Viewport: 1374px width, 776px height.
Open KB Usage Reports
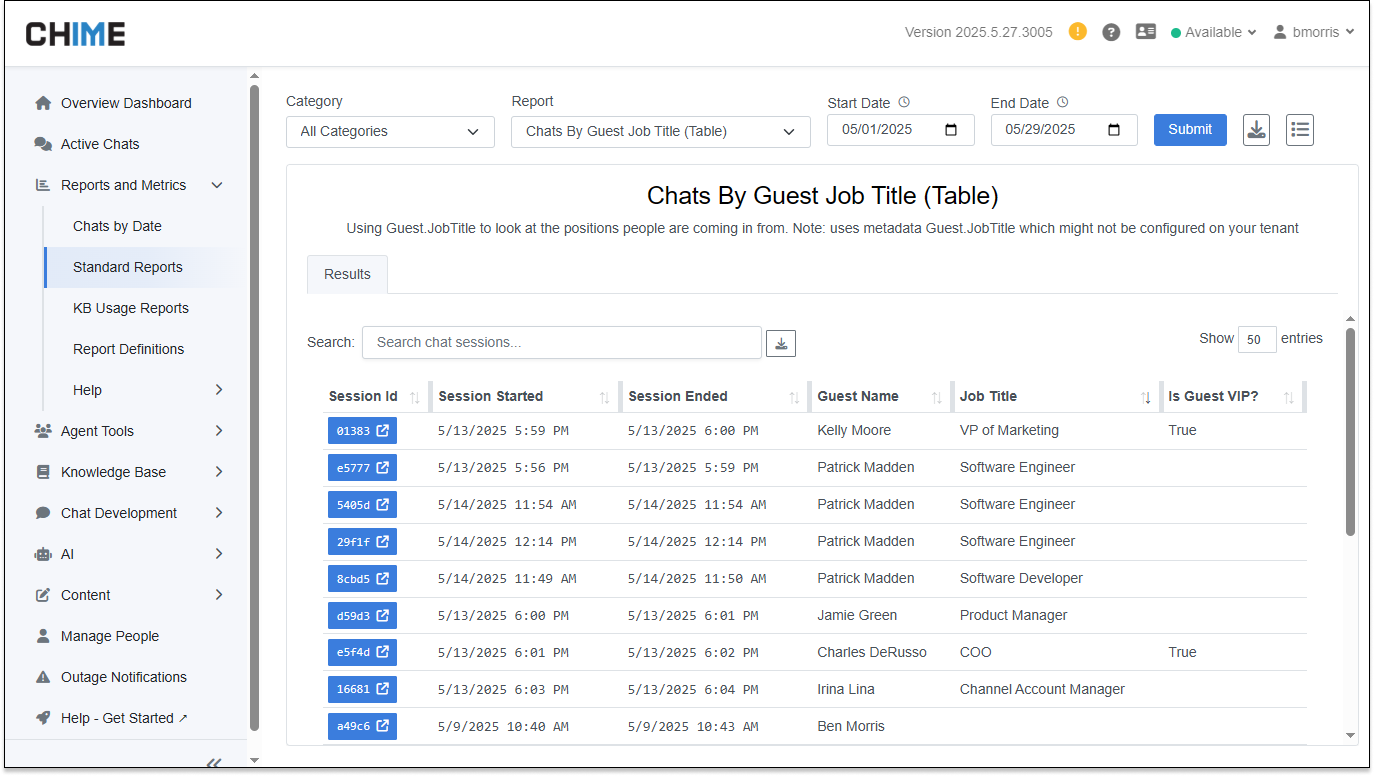coord(131,308)
